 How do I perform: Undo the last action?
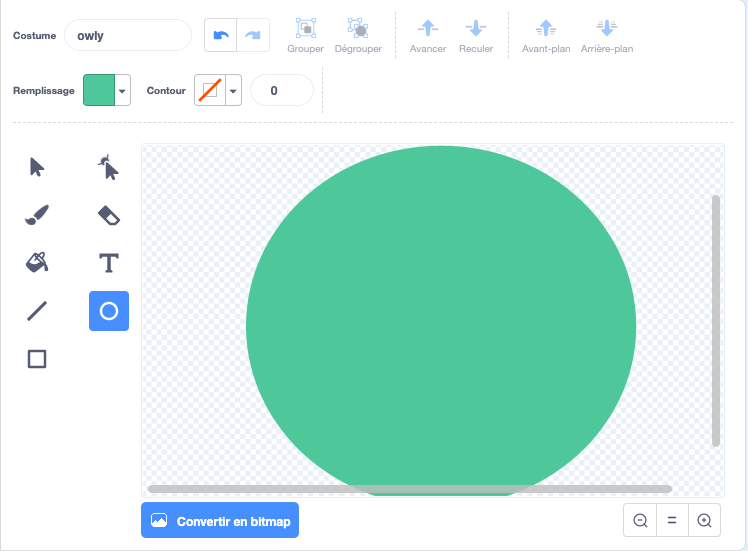pos(220,35)
